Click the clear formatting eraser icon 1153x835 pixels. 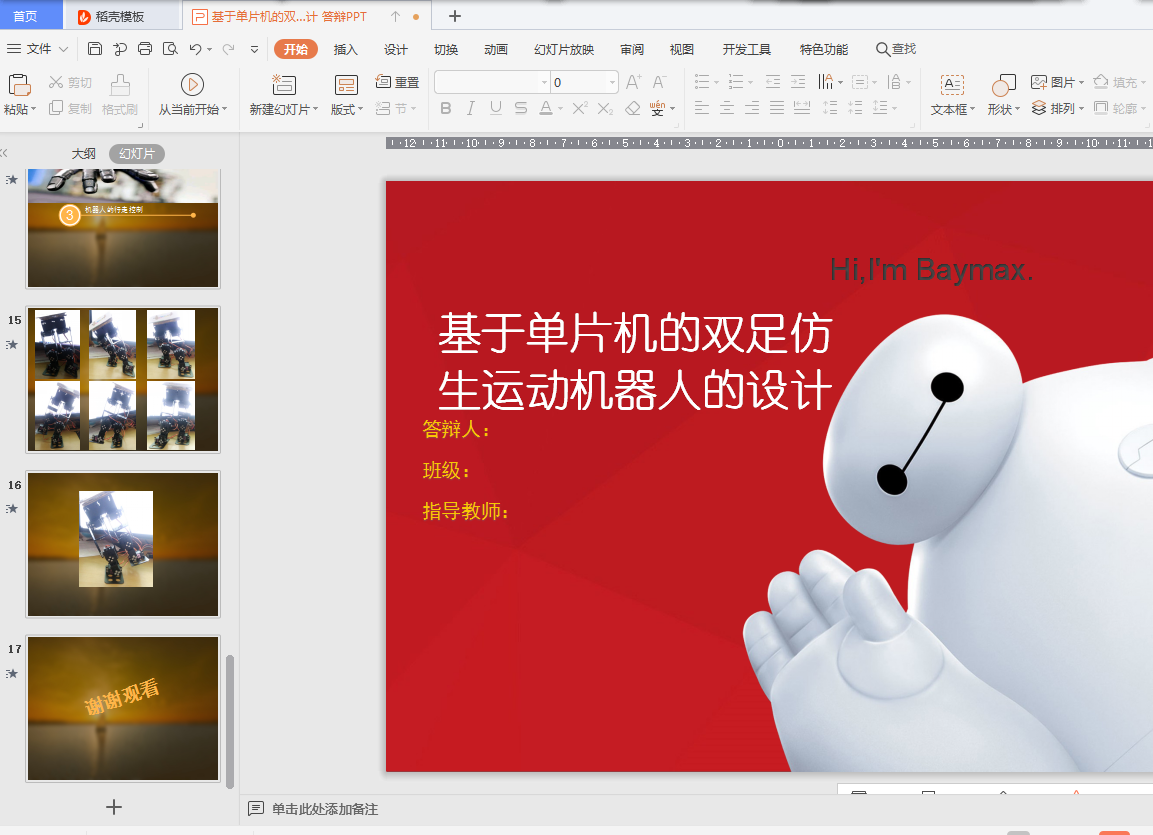point(632,109)
